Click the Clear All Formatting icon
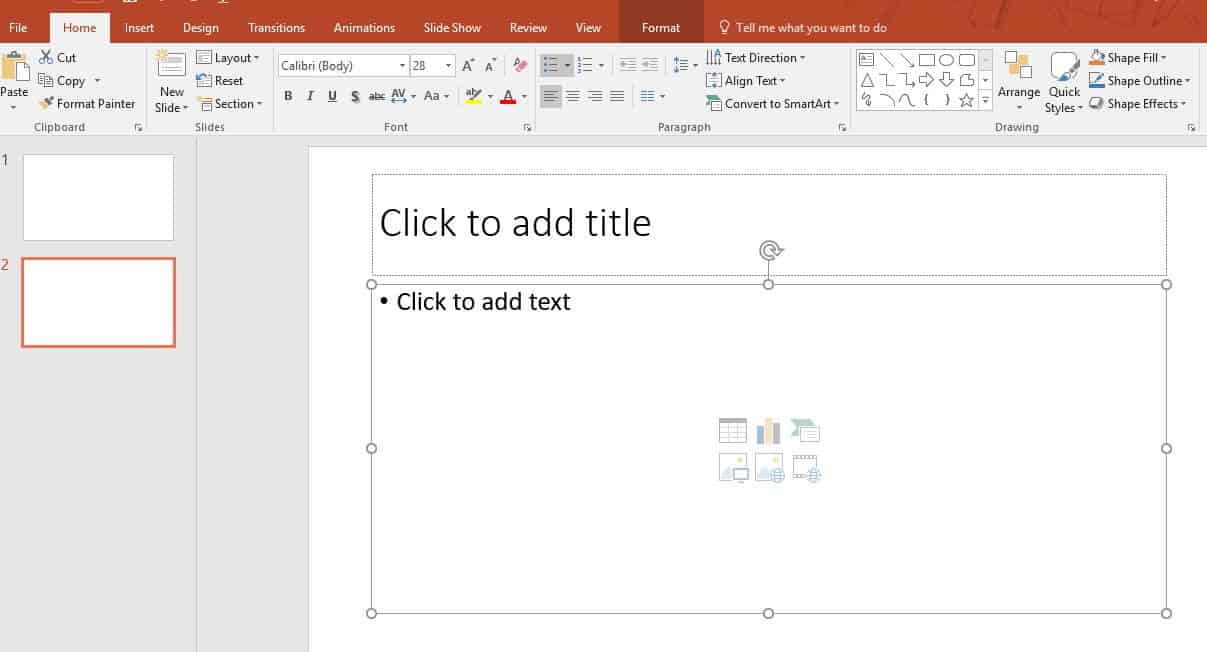The height and width of the screenshot is (652, 1207). coord(519,65)
